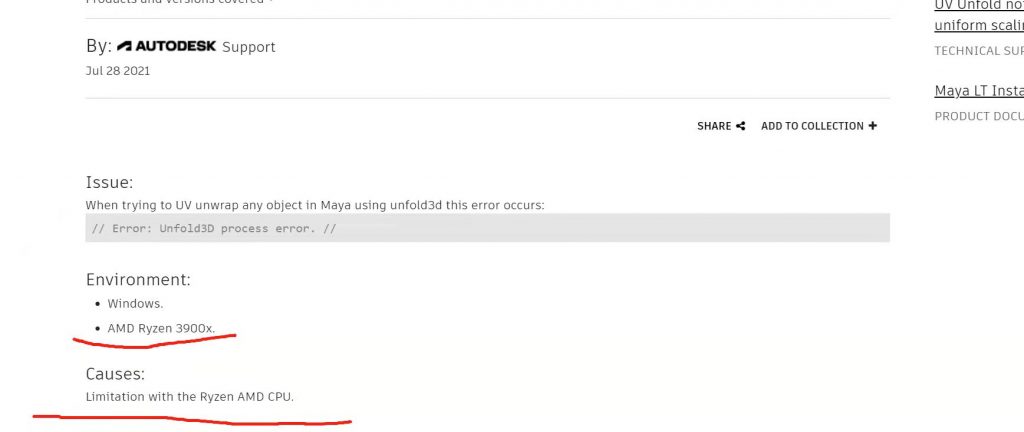Image resolution: width=1024 pixels, height=432 pixels.
Task: Click the SHARE button text
Action: [714, 126]
